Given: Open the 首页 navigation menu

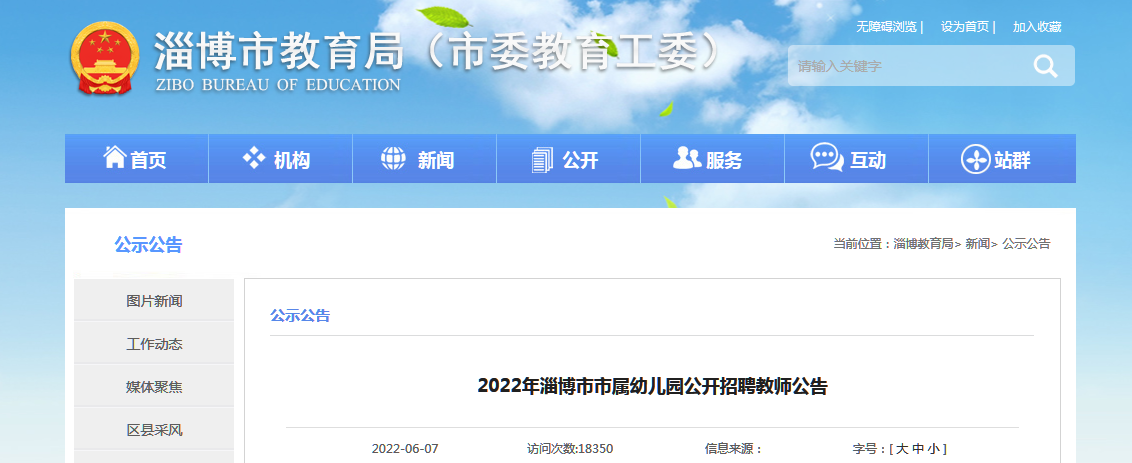Looking at the screenshot, I should point(136,158).
